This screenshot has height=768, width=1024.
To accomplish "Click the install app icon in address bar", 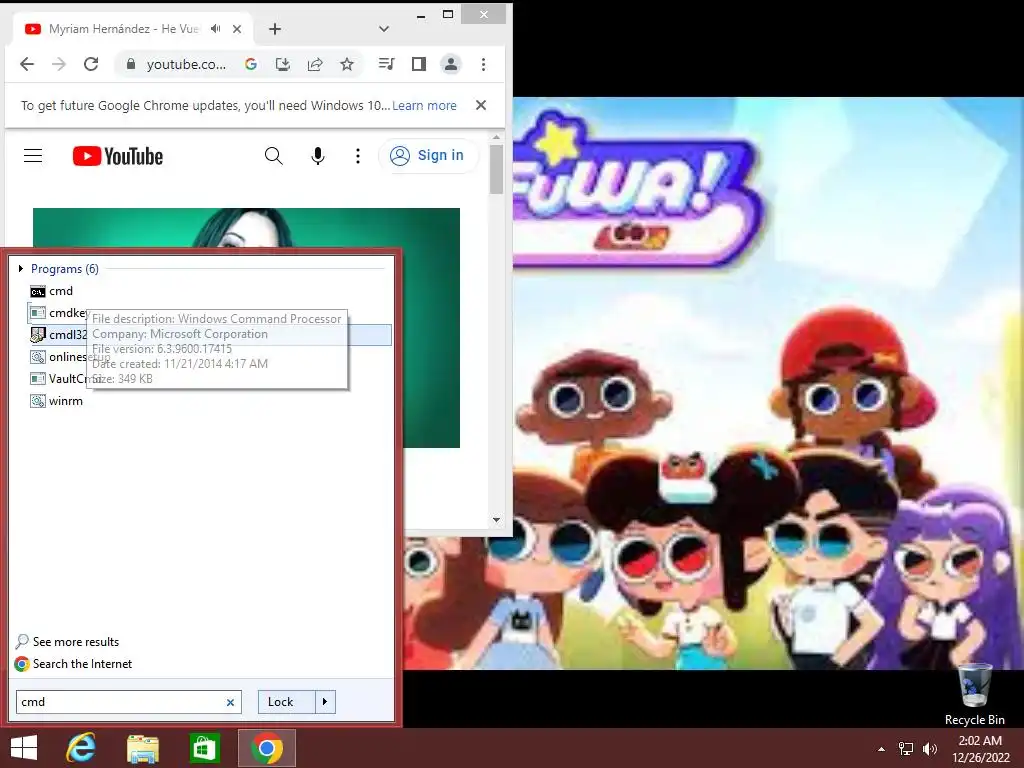I will click(x=283, y=64).
